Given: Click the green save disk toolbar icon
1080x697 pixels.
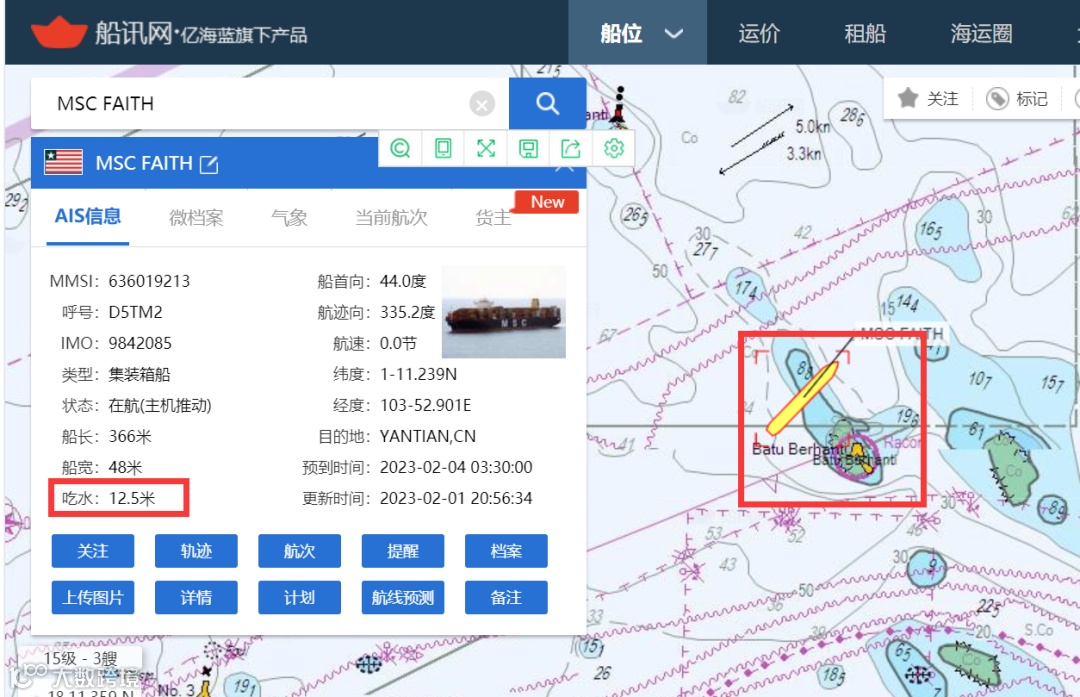Looking at the screenshot, I should coord(528,148).
